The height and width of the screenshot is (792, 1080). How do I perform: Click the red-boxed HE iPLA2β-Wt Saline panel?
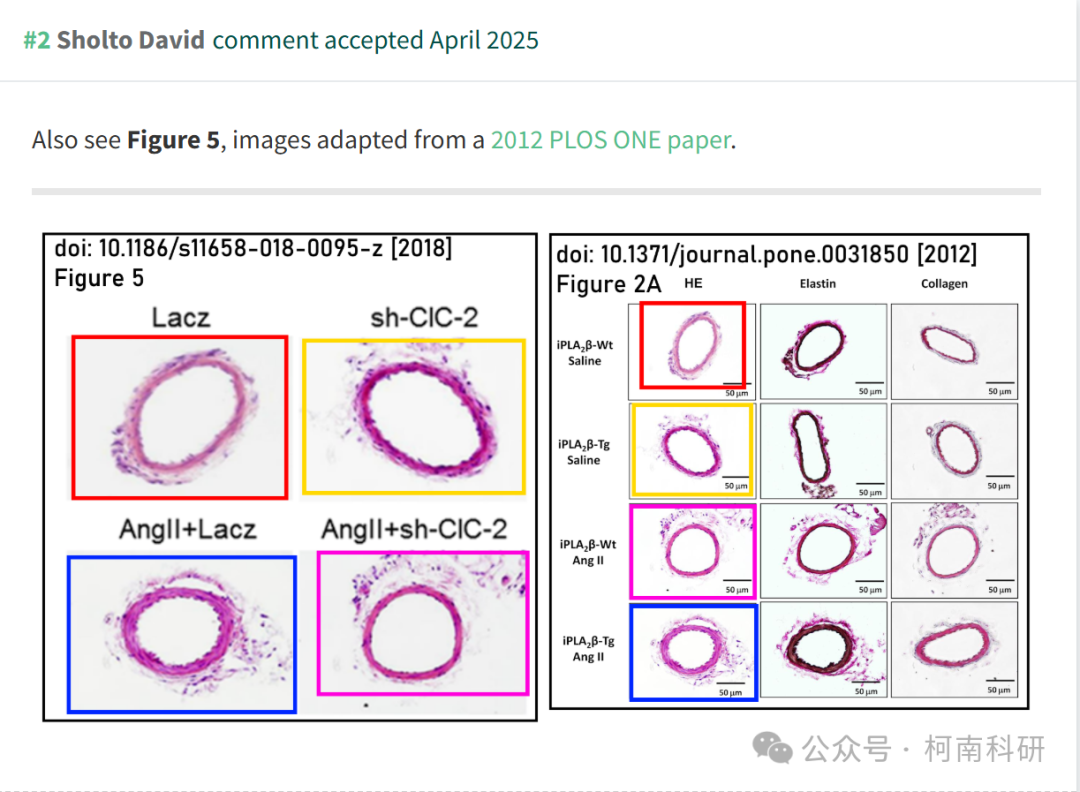tap(693, 345)
